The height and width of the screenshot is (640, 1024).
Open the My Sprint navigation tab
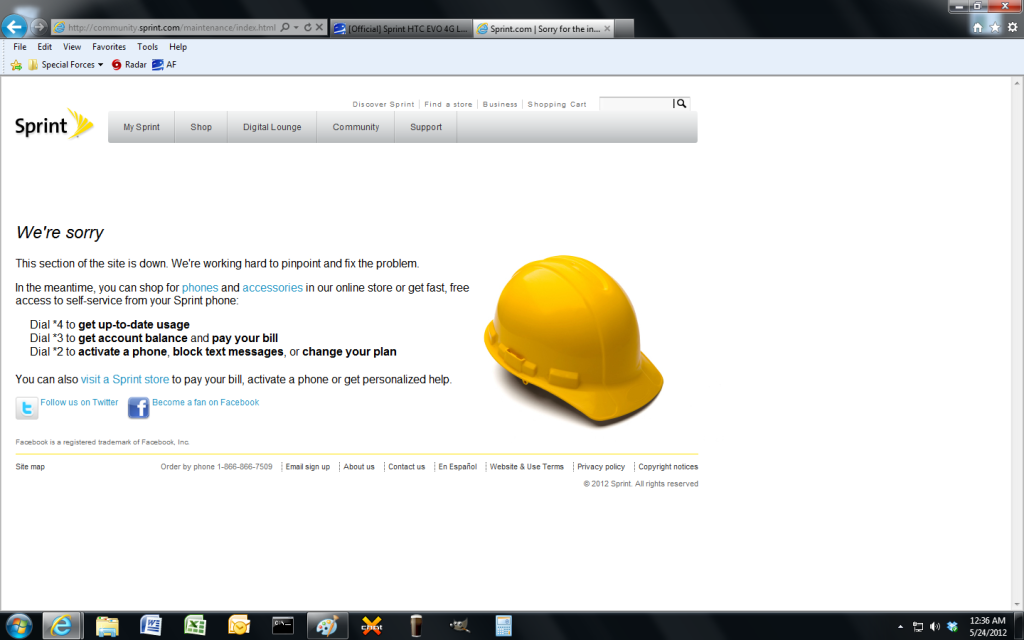click(x=142, y=127)
